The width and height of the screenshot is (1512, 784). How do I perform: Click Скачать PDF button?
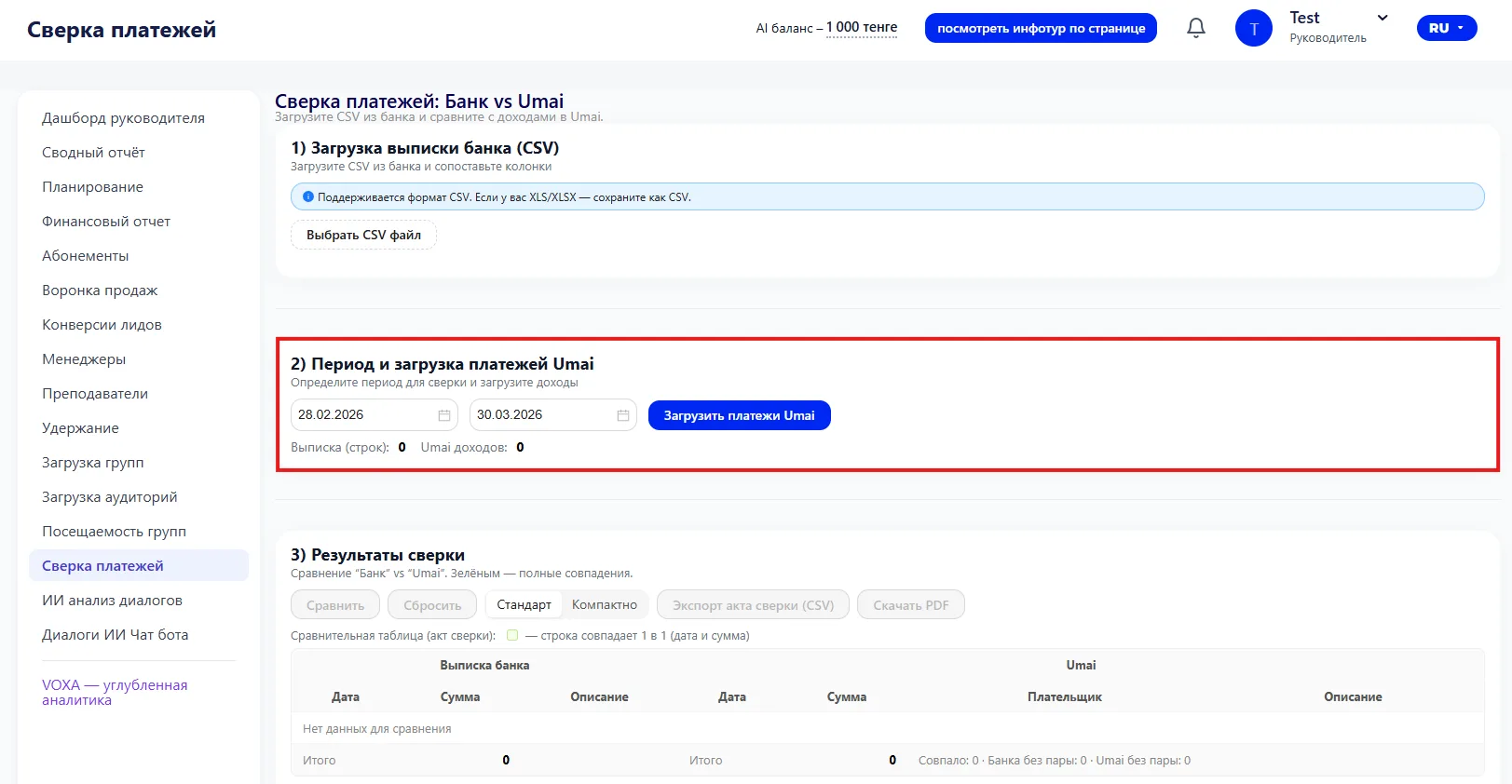[910, 605]
